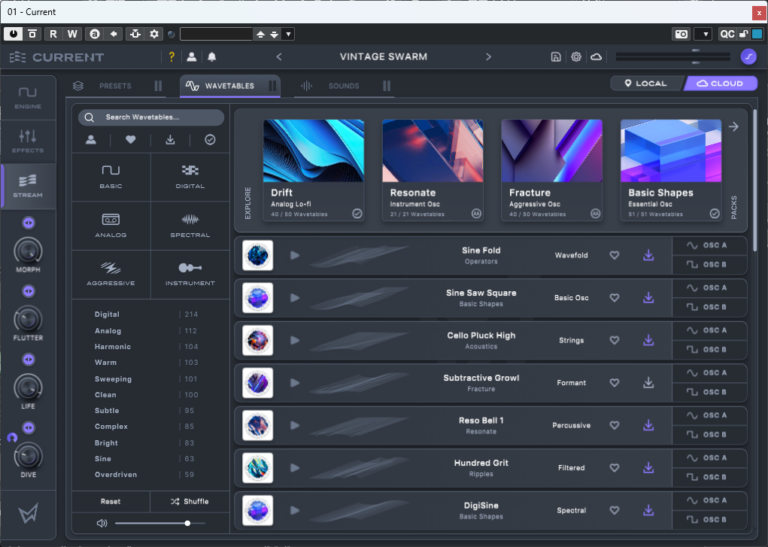Filter wavetables by favorites heart icon
The height and width of the screenshot is (547, 768).
(x=131, y=140)
